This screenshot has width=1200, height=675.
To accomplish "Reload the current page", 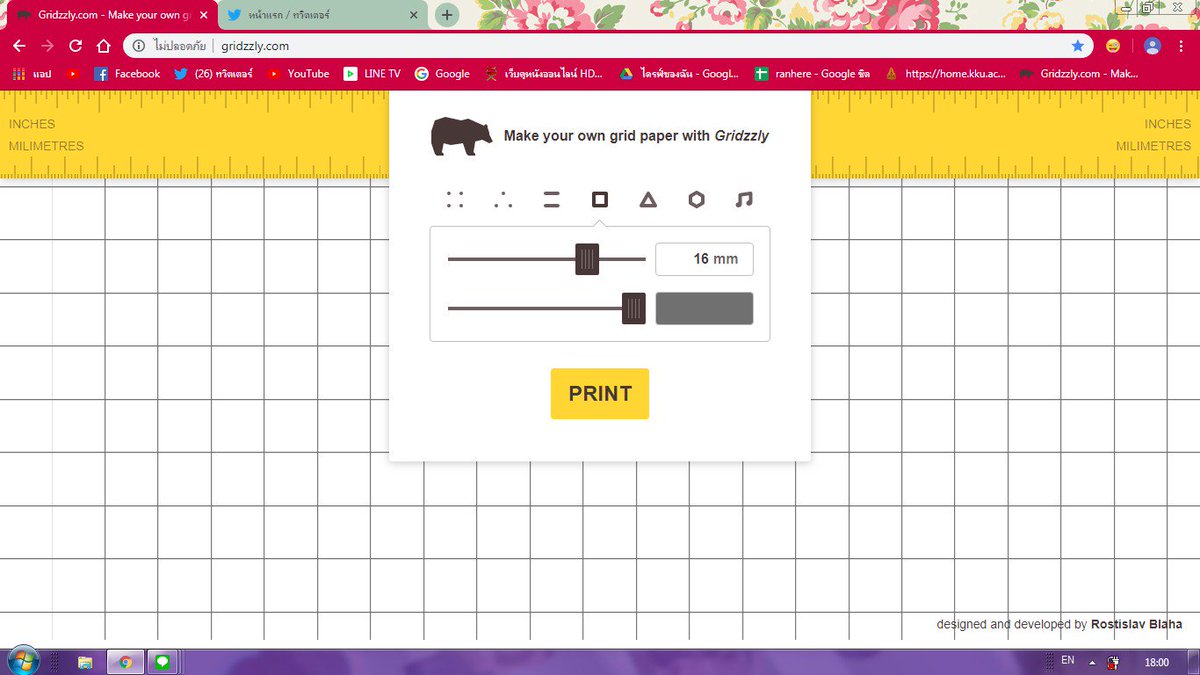I will tap(75, 46).
